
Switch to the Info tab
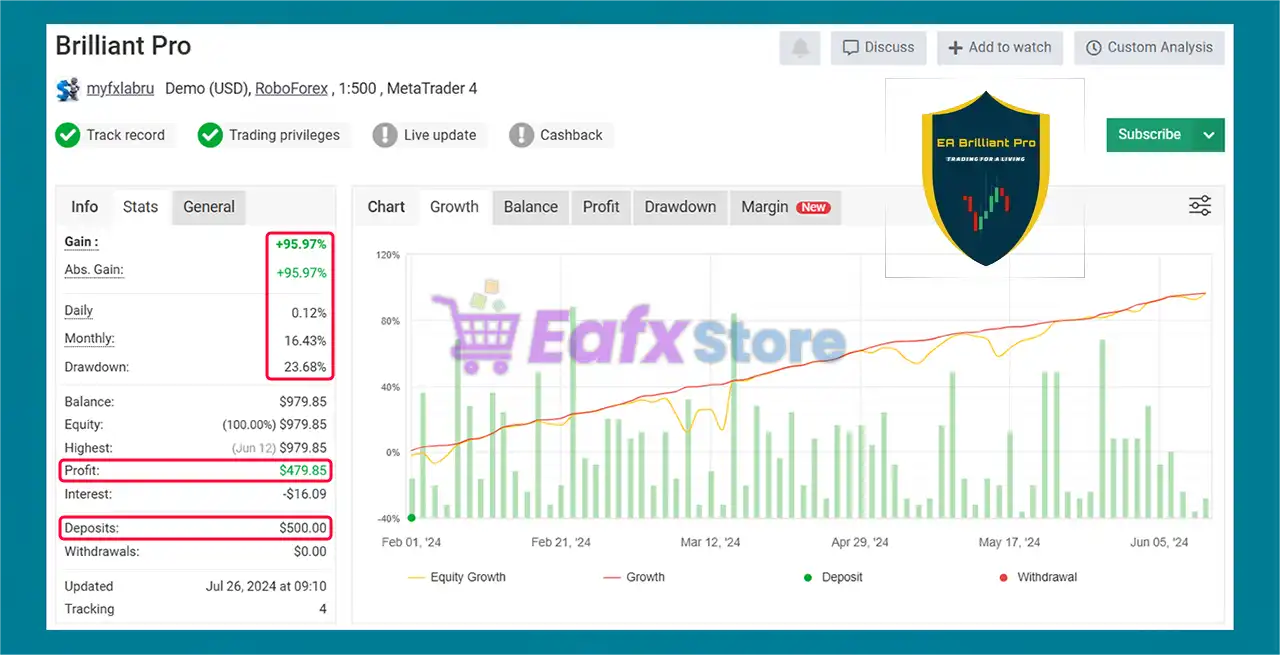coord(85,207)
